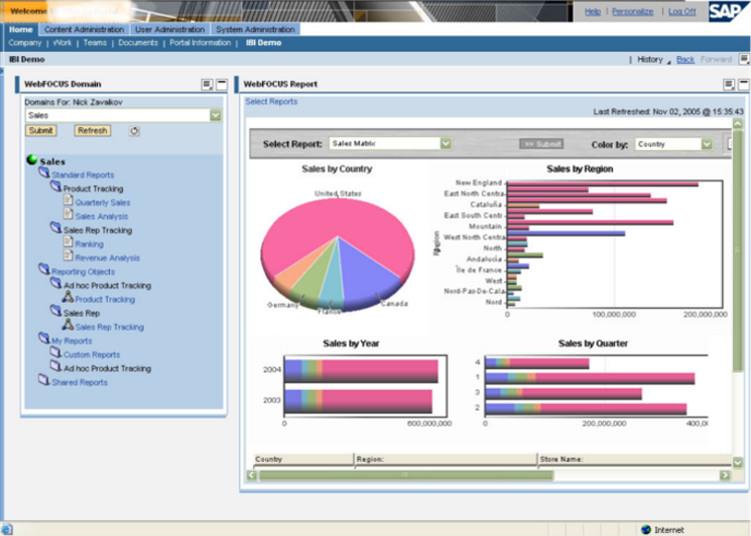Click the Internet zone globe icon in status bar
The image size is (751, 536).
(x=646, y=529)
